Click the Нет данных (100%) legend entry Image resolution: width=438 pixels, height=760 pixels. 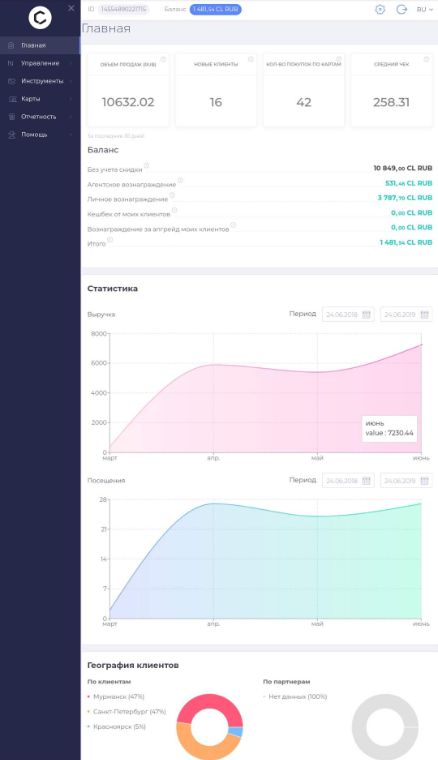(295, 697)
